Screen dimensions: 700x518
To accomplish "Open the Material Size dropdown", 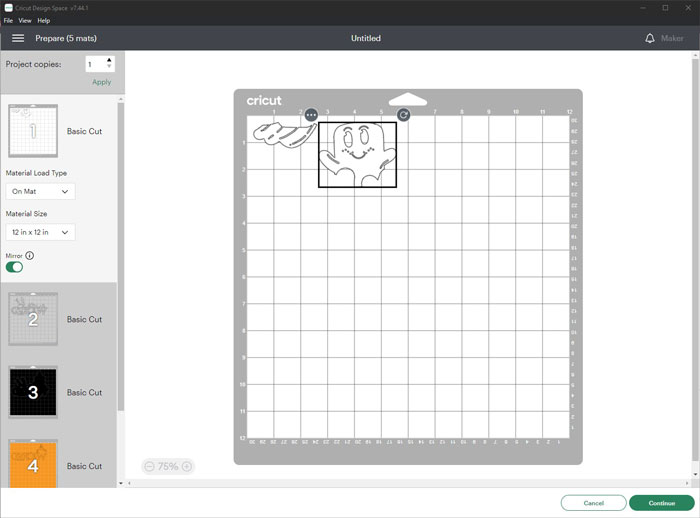I will (x=40, y=232).
